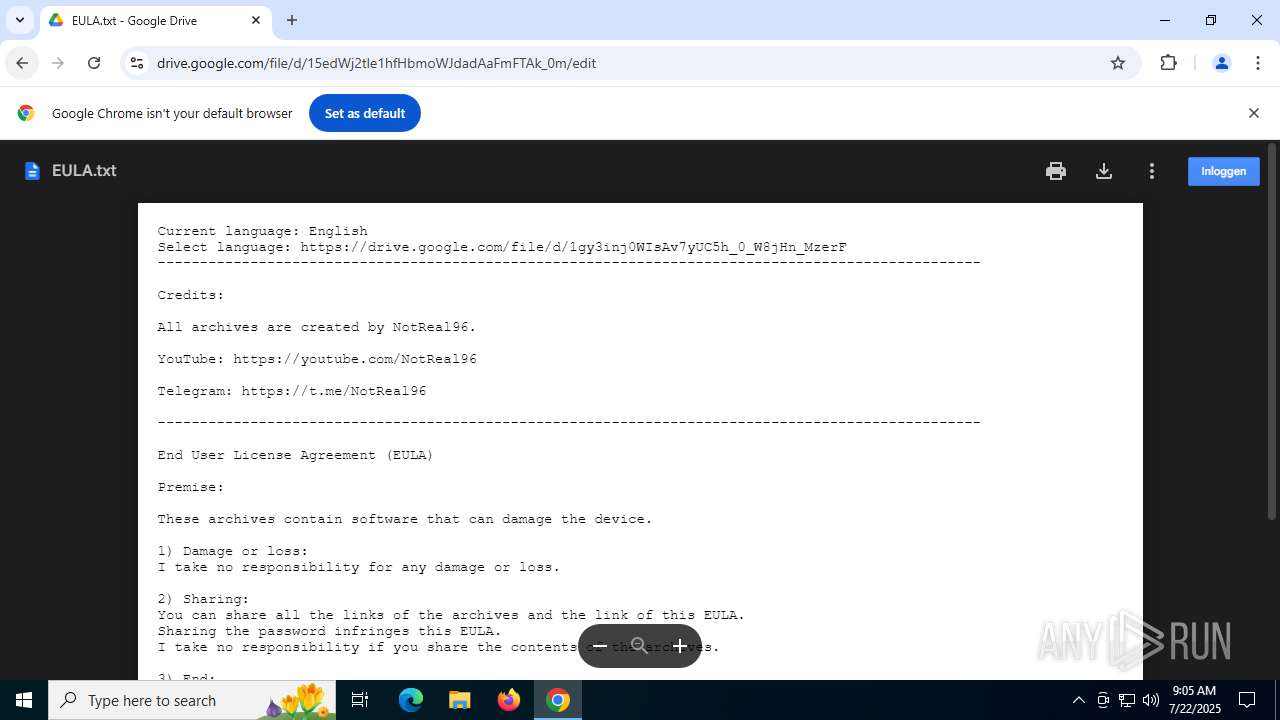Click the 'All archives are created by NotReal96.' line
This screenshot has width=1280, height=720.
317,327
